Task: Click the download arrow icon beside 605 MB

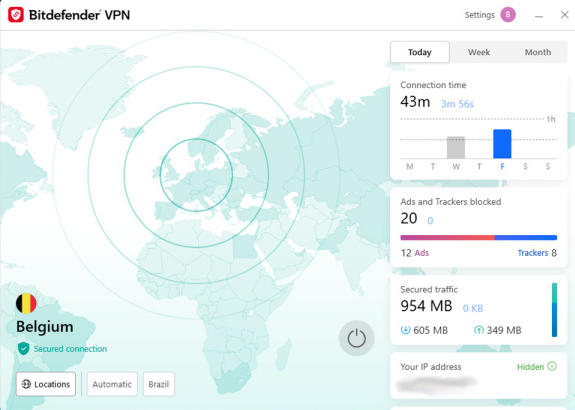Action: point(405,330)
